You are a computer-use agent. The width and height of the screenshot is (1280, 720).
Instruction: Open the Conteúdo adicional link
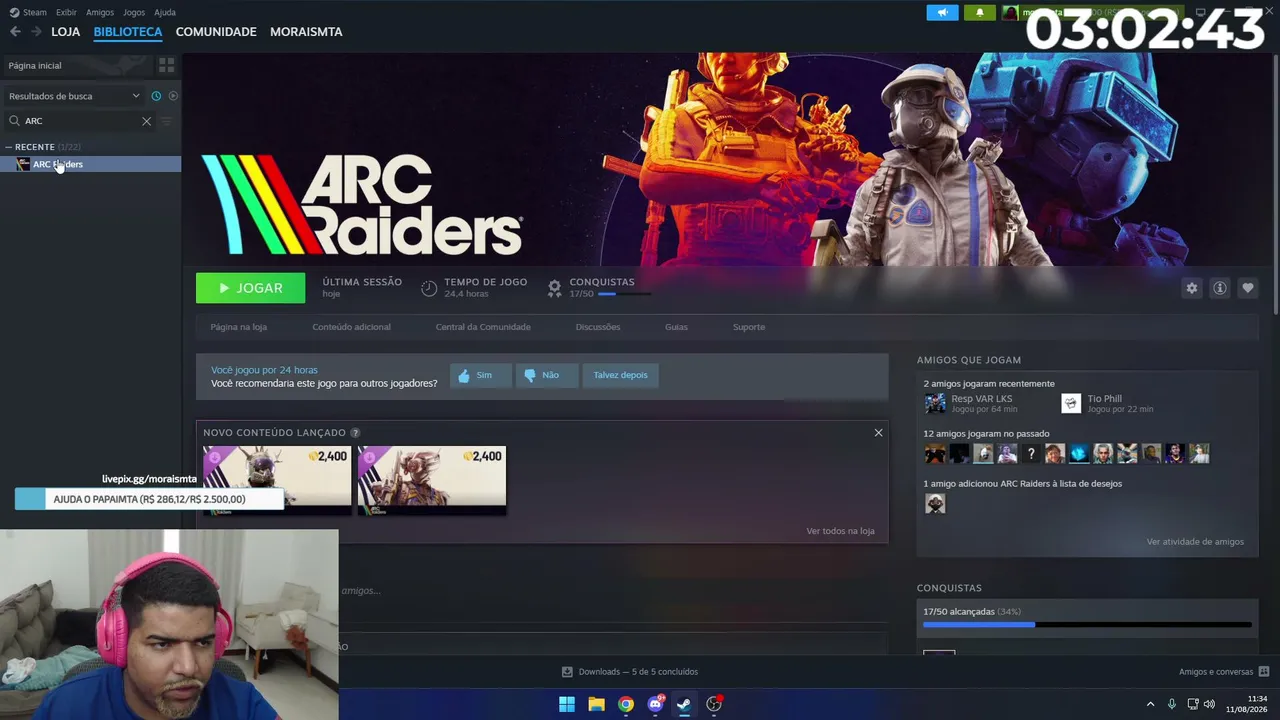pos(351,327)
